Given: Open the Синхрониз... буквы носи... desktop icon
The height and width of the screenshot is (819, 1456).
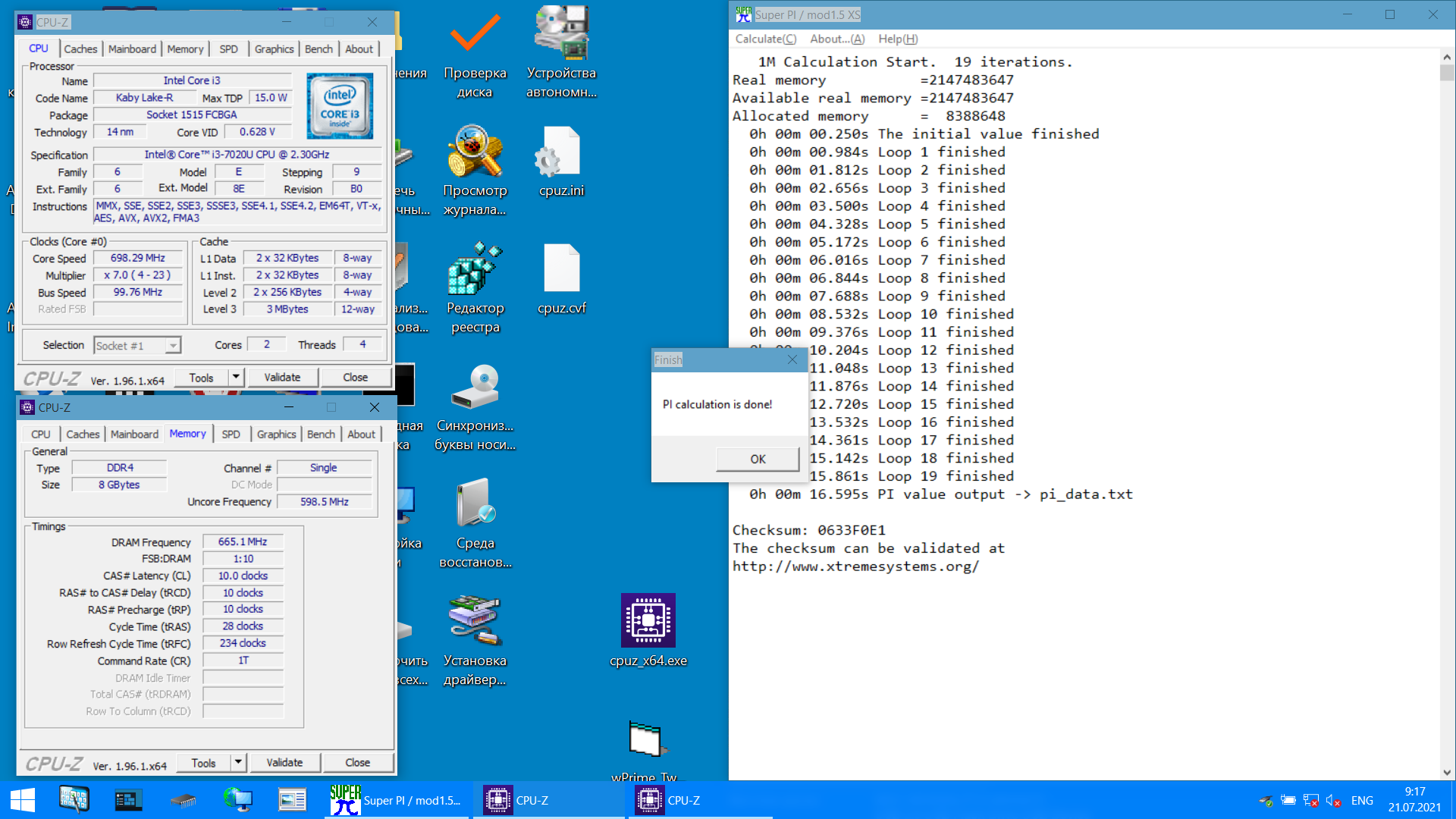Looking at the screenshot, I should 475,407.
